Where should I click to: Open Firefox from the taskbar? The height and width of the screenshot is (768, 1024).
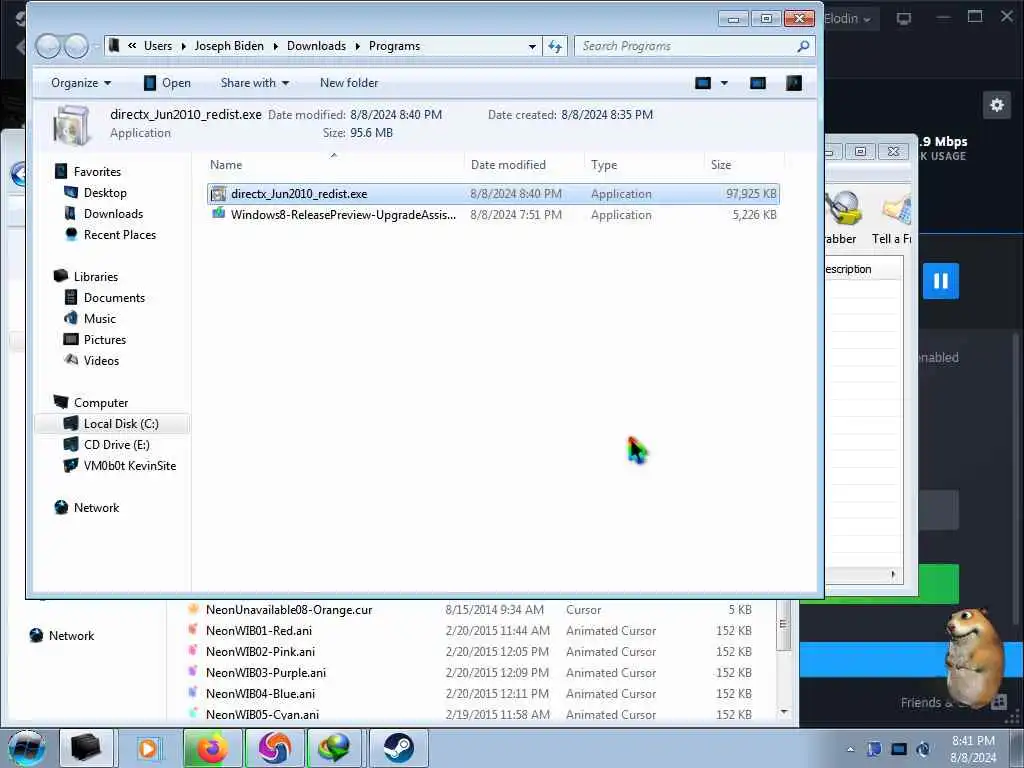tap(212, 748)
